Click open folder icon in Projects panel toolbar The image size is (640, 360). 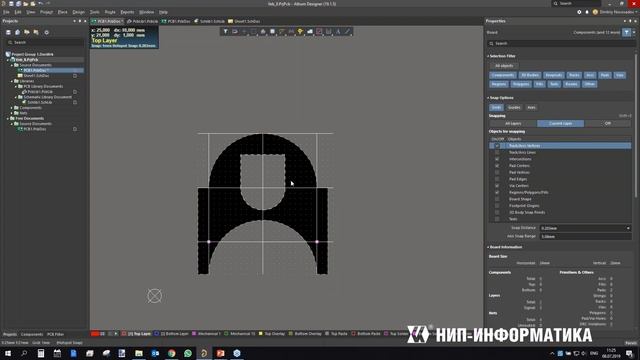[27, 32]
